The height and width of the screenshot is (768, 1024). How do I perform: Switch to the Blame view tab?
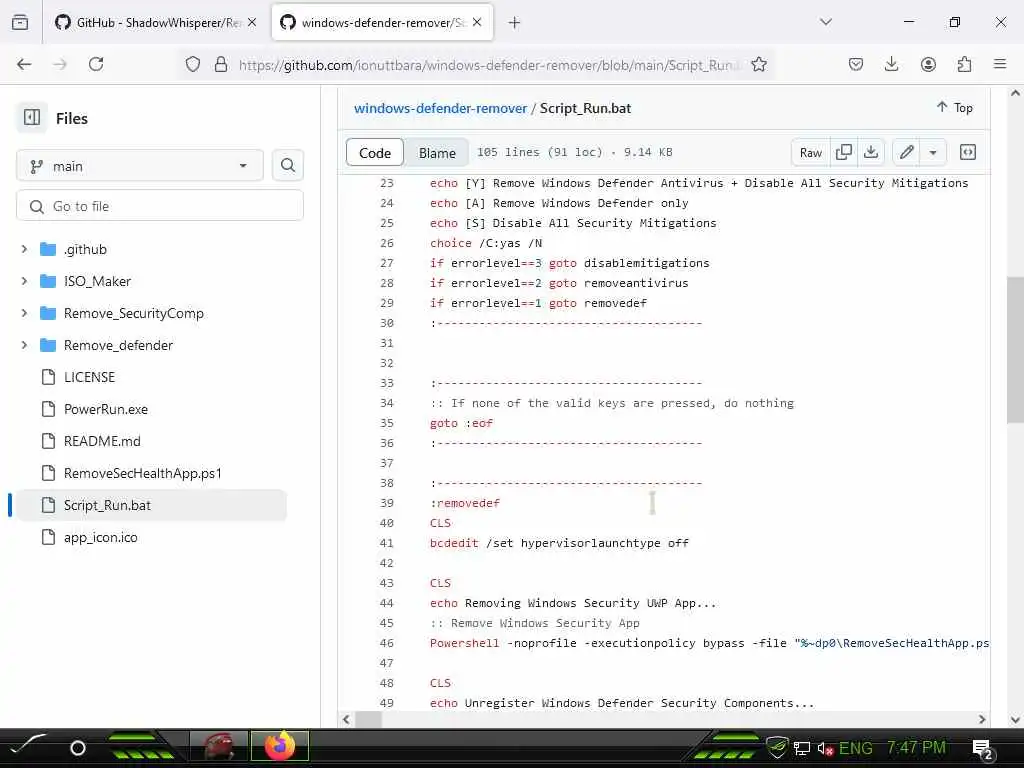(x=437, y=153)
